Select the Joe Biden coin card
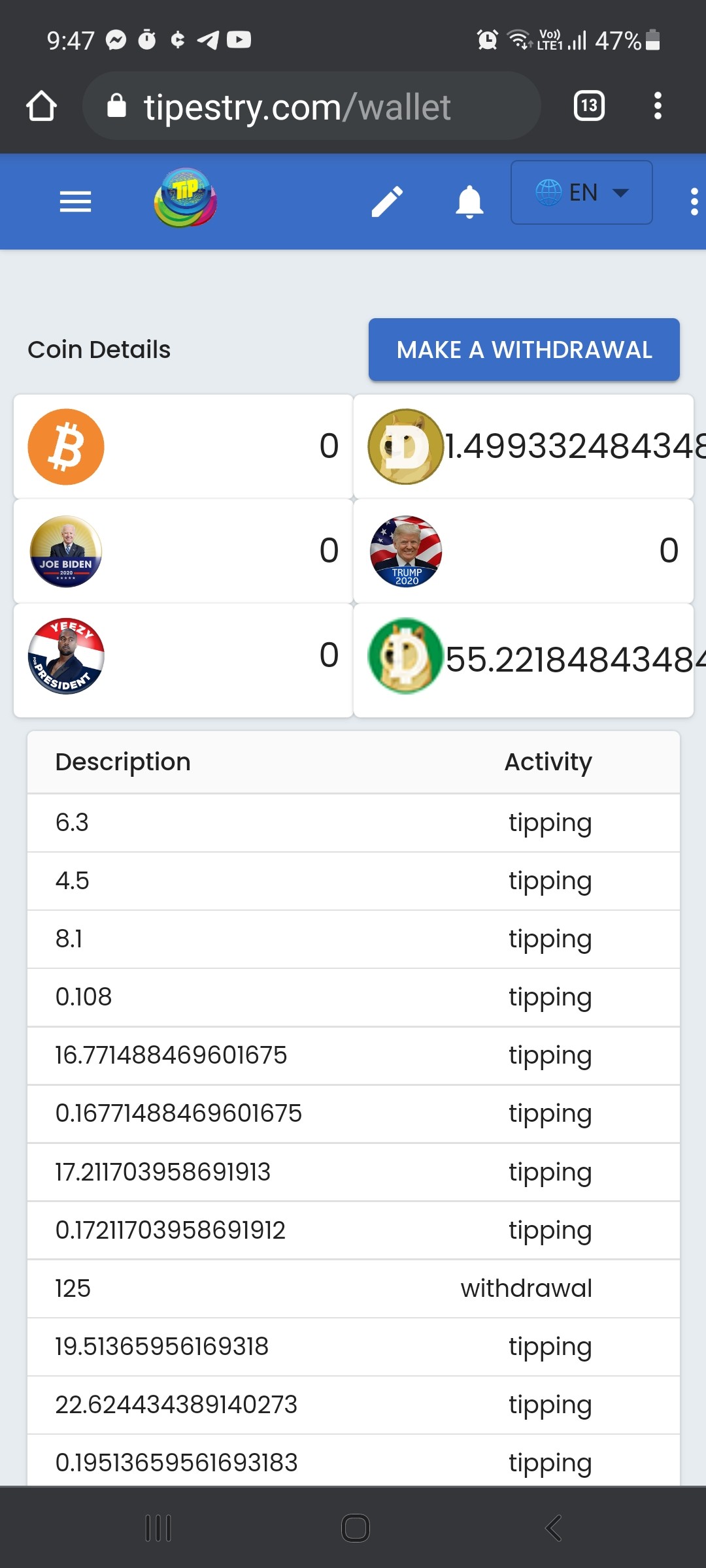 pos(183,551)
